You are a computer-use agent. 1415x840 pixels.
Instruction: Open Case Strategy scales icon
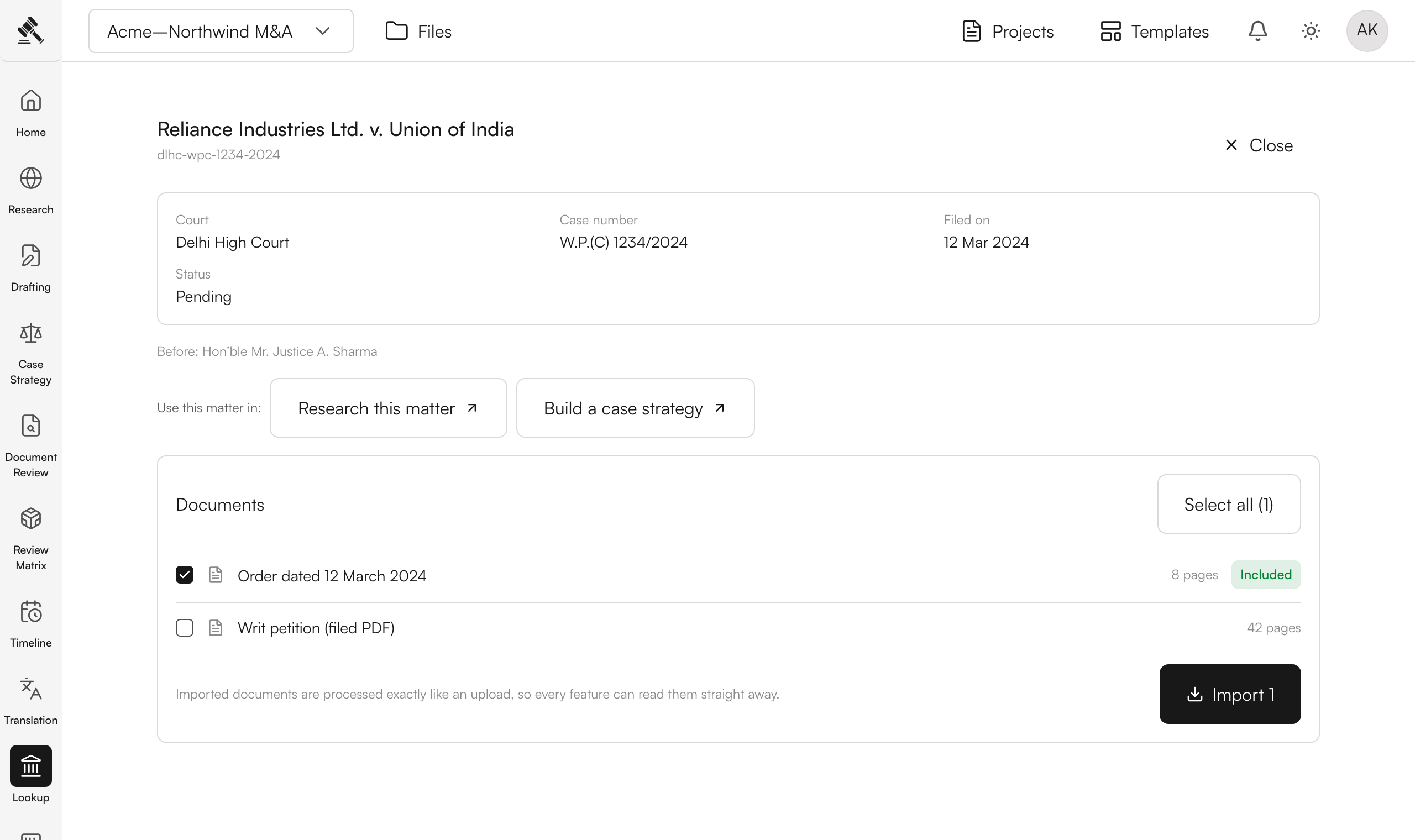tap(30, 333)
